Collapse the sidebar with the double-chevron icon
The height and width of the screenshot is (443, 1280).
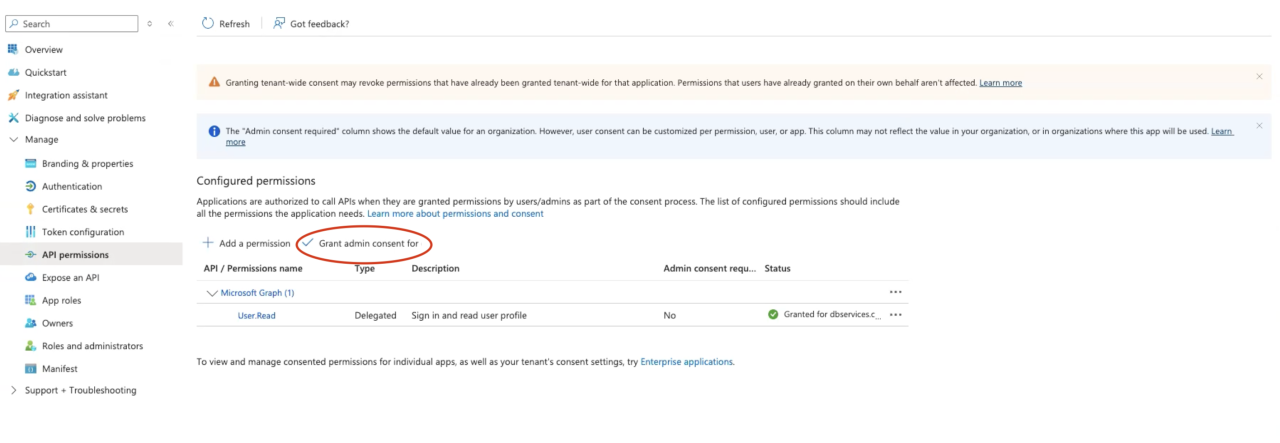click(x=171, y=23)
